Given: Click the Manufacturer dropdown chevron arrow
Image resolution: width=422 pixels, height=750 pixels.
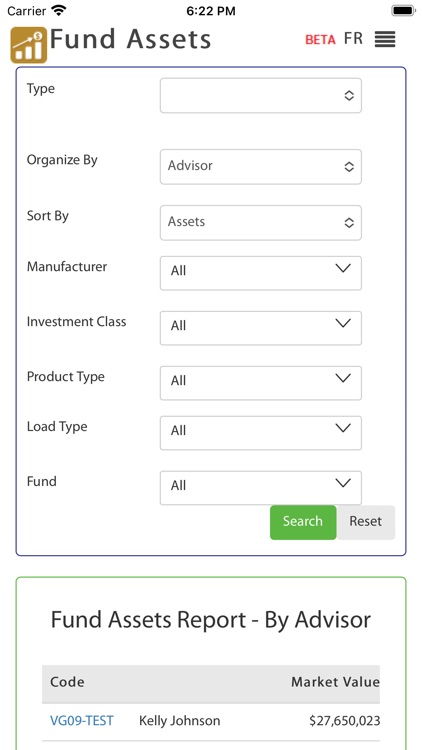Looking at the screenshot, I should 343,268.
